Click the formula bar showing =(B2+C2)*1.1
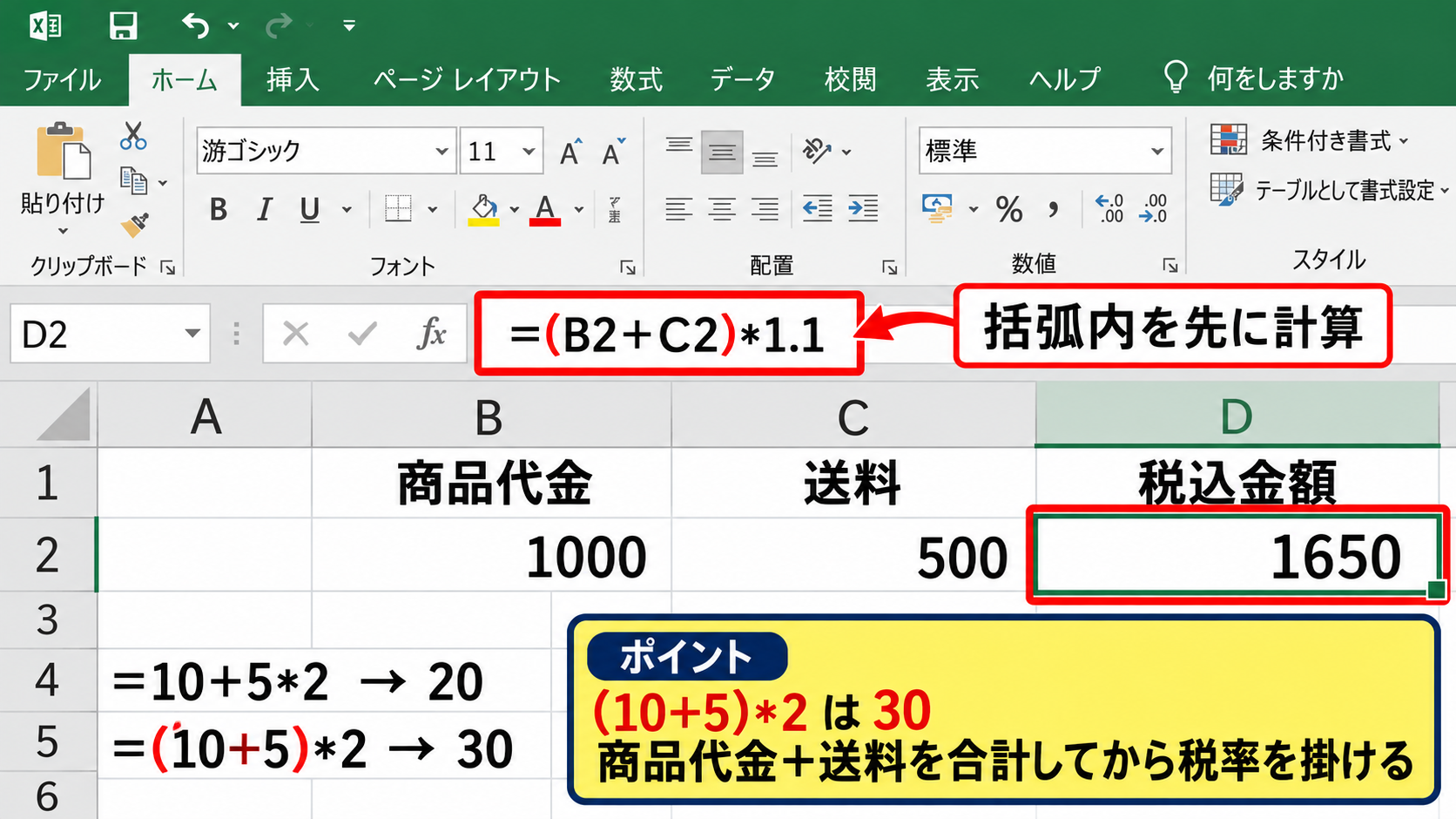The height and width of the screenshot is (819, 1456). (669, 334)
